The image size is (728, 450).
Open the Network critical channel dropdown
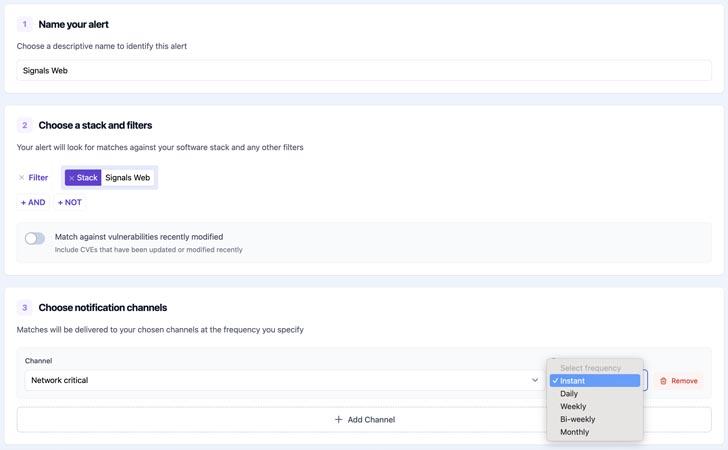[x=280, y=380]
